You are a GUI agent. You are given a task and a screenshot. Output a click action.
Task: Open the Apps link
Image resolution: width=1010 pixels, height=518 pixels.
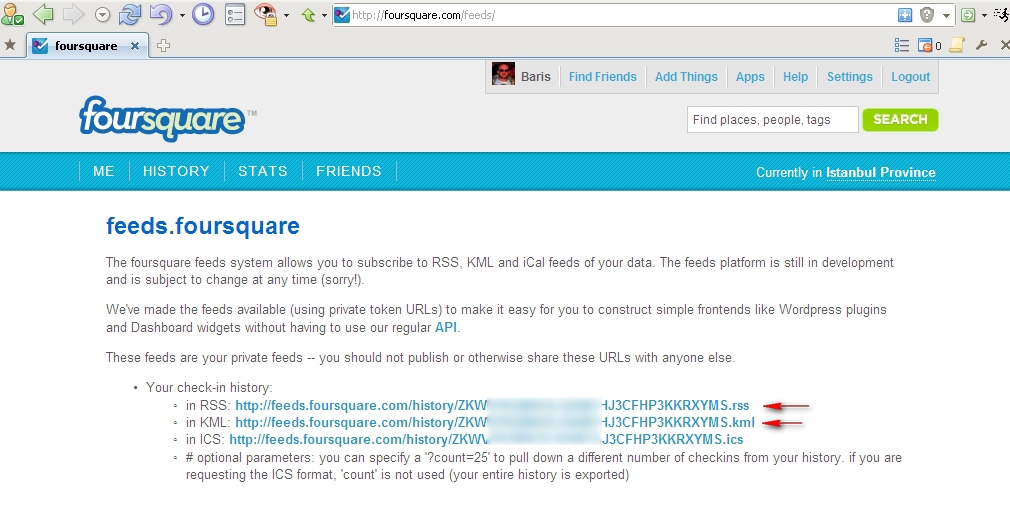(750, 77)
